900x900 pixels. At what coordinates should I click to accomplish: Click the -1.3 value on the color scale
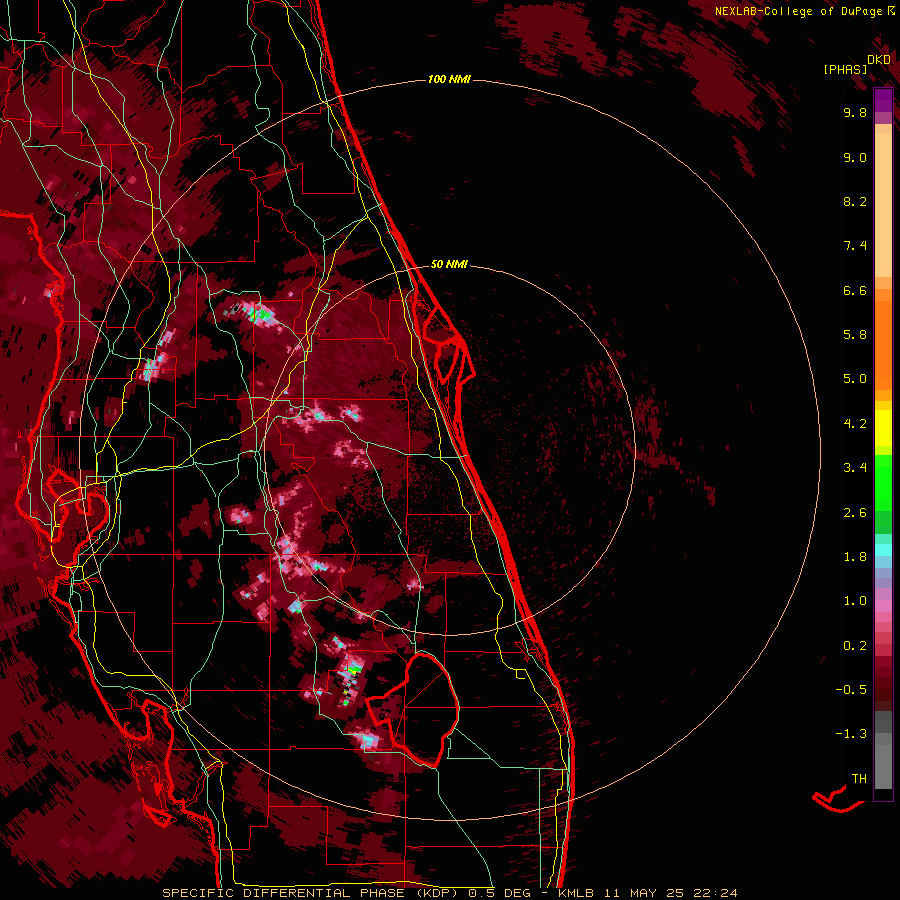click(x=851, y=734)
